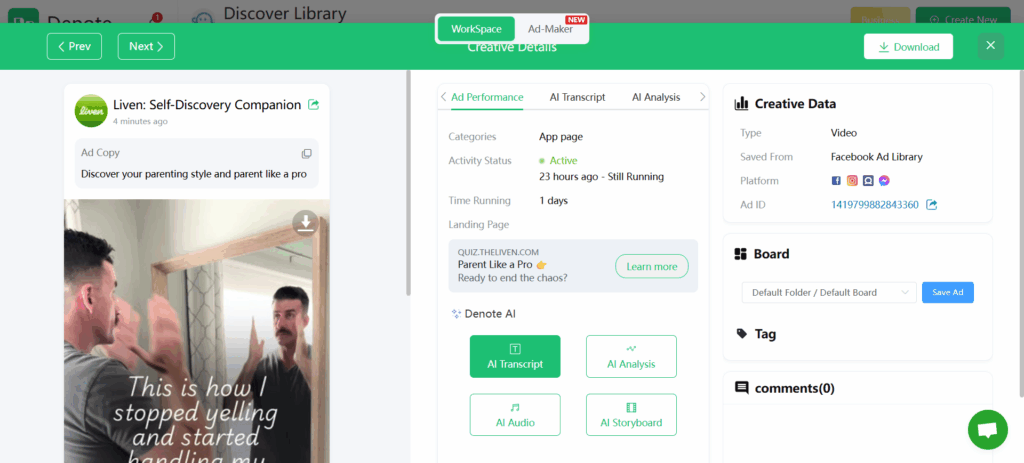Click the Learn more button

point(651,266)
